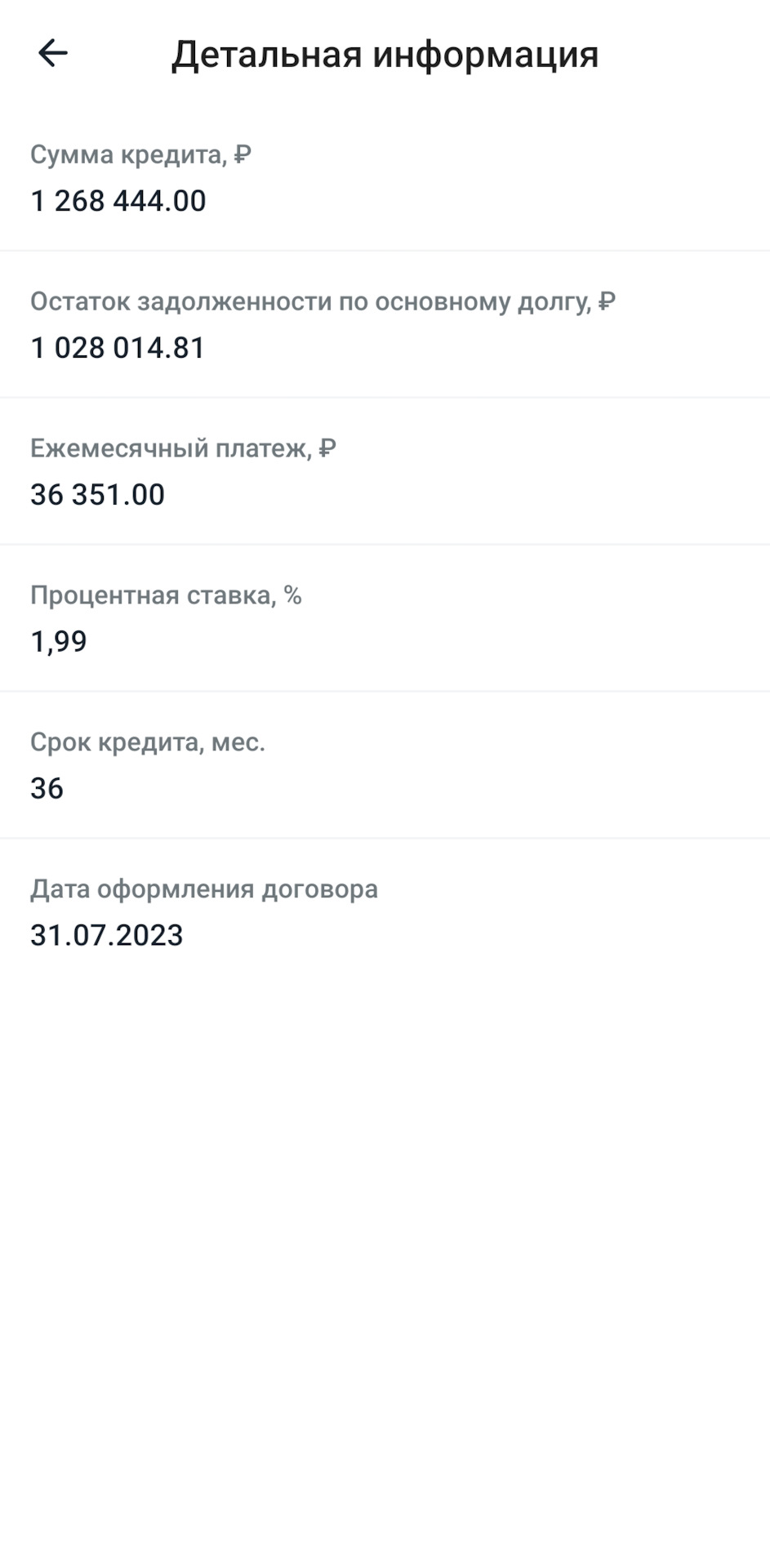This screenshot has height=1568, width=770.
Task: Click the monthly payment value 36 351.00
Action: pyautogui.click(x=98, y=495)
